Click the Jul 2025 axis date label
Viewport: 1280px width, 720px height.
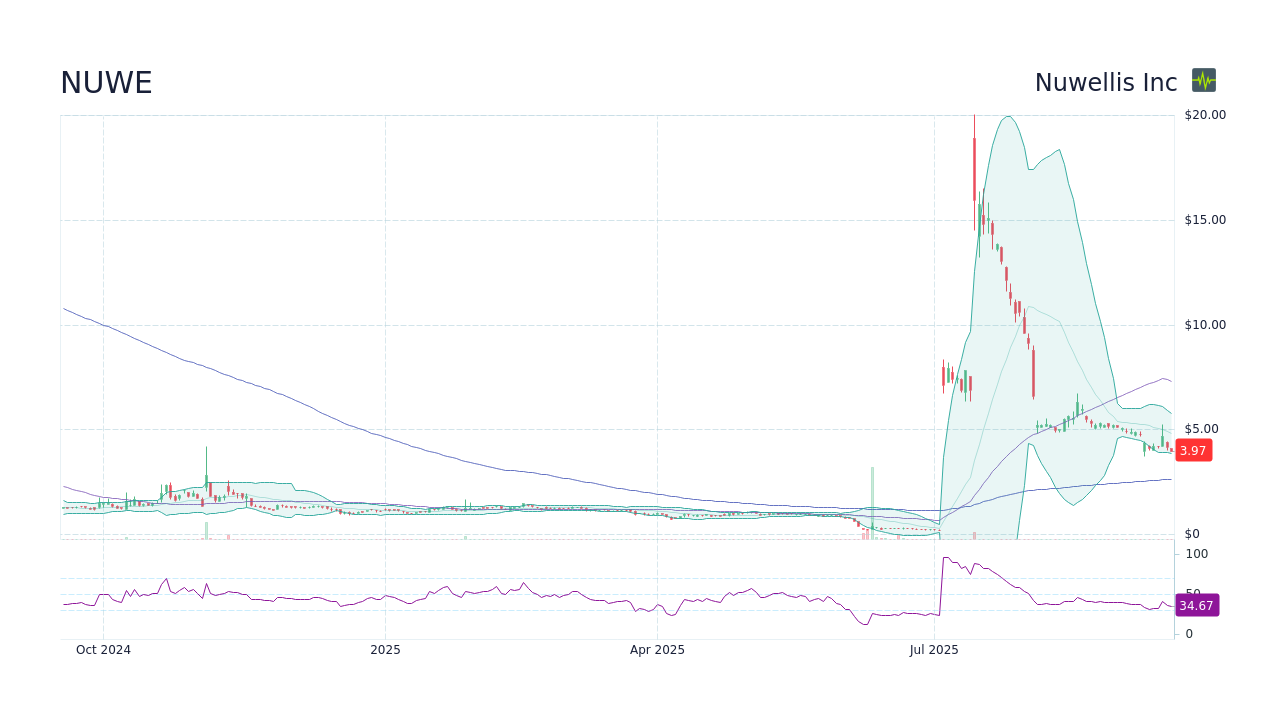click(x=935, y=649)
